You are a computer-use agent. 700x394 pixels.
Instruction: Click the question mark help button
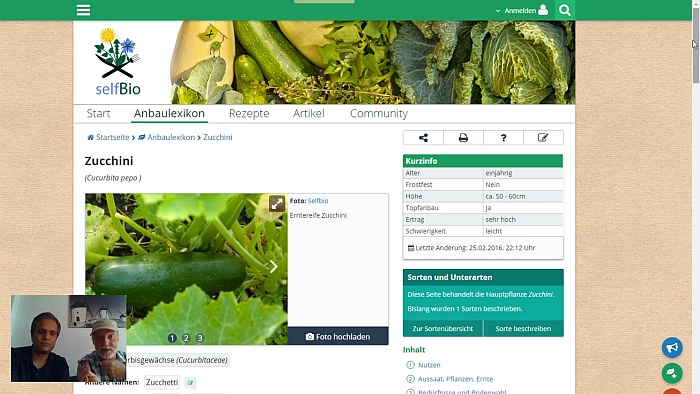(504, 138)
